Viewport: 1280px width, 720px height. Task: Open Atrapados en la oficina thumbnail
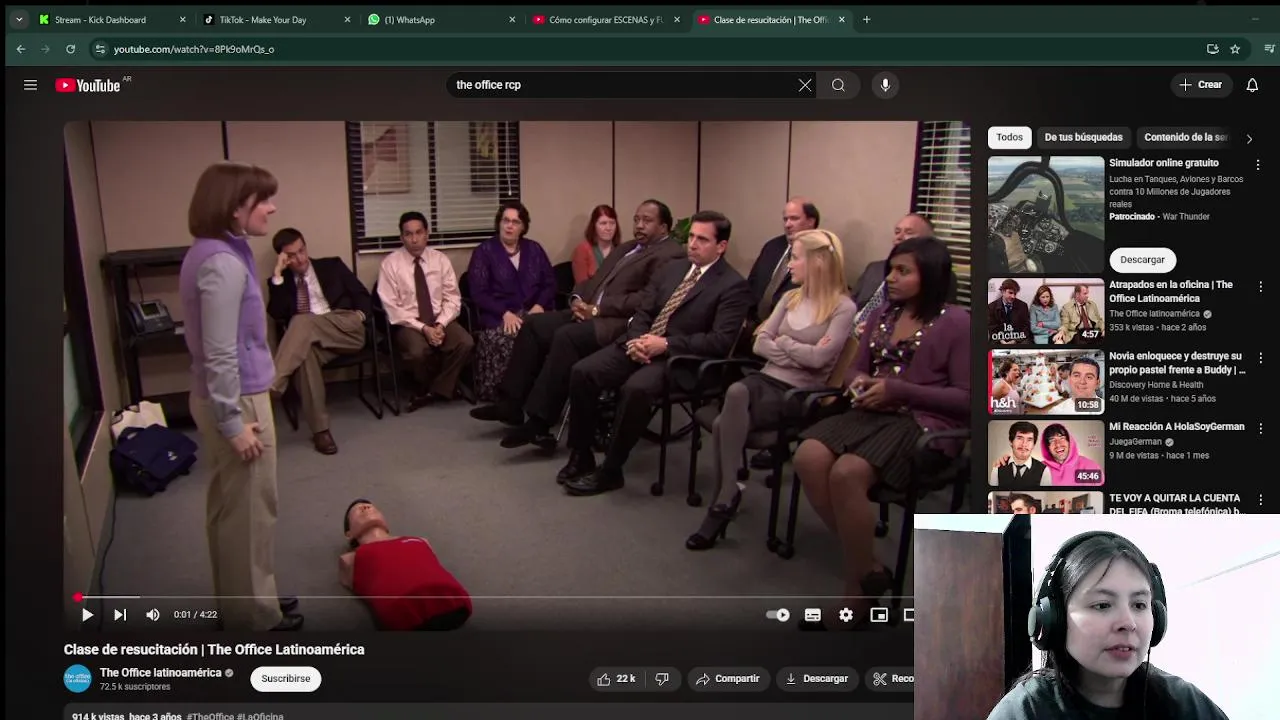click(x=1046, y=311)
